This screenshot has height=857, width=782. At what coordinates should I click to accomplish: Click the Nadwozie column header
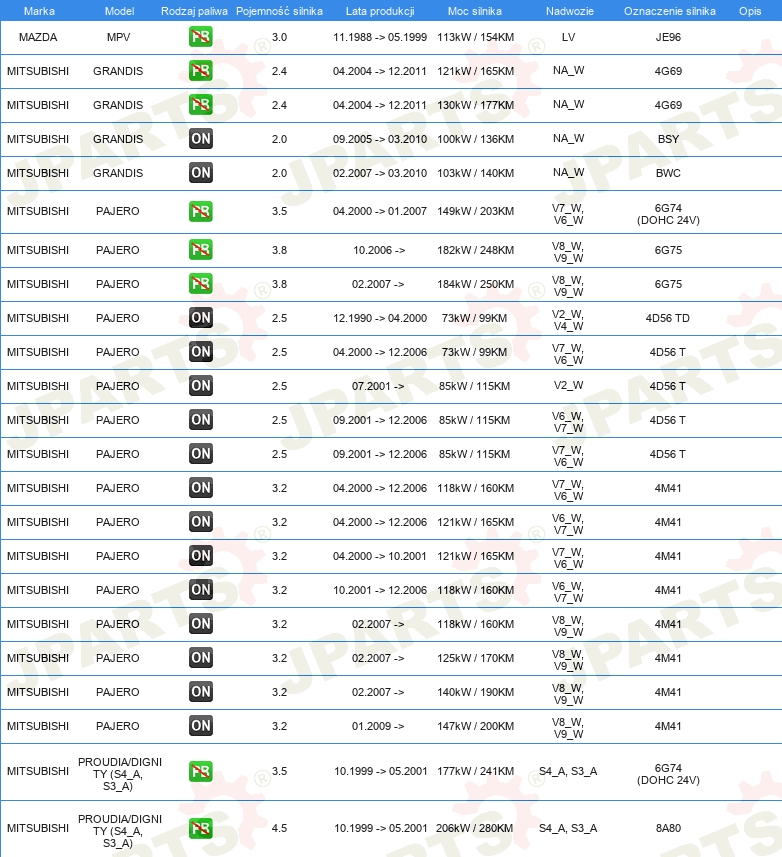tap(569, 11)
